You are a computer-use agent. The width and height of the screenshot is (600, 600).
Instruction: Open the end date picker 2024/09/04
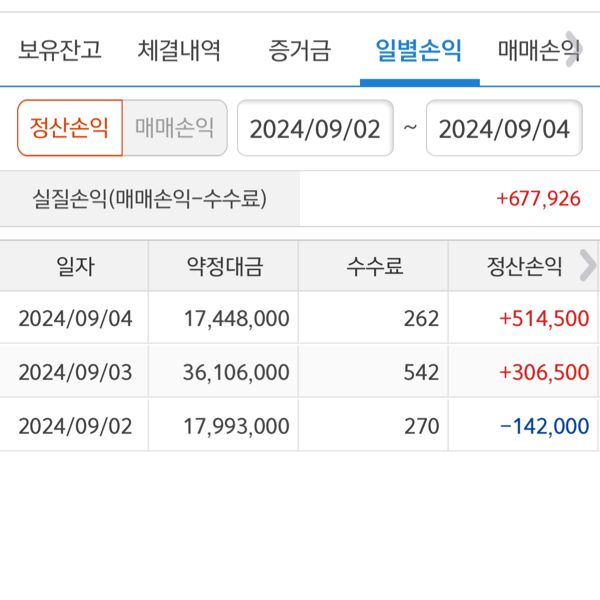(x=504, y=129)
